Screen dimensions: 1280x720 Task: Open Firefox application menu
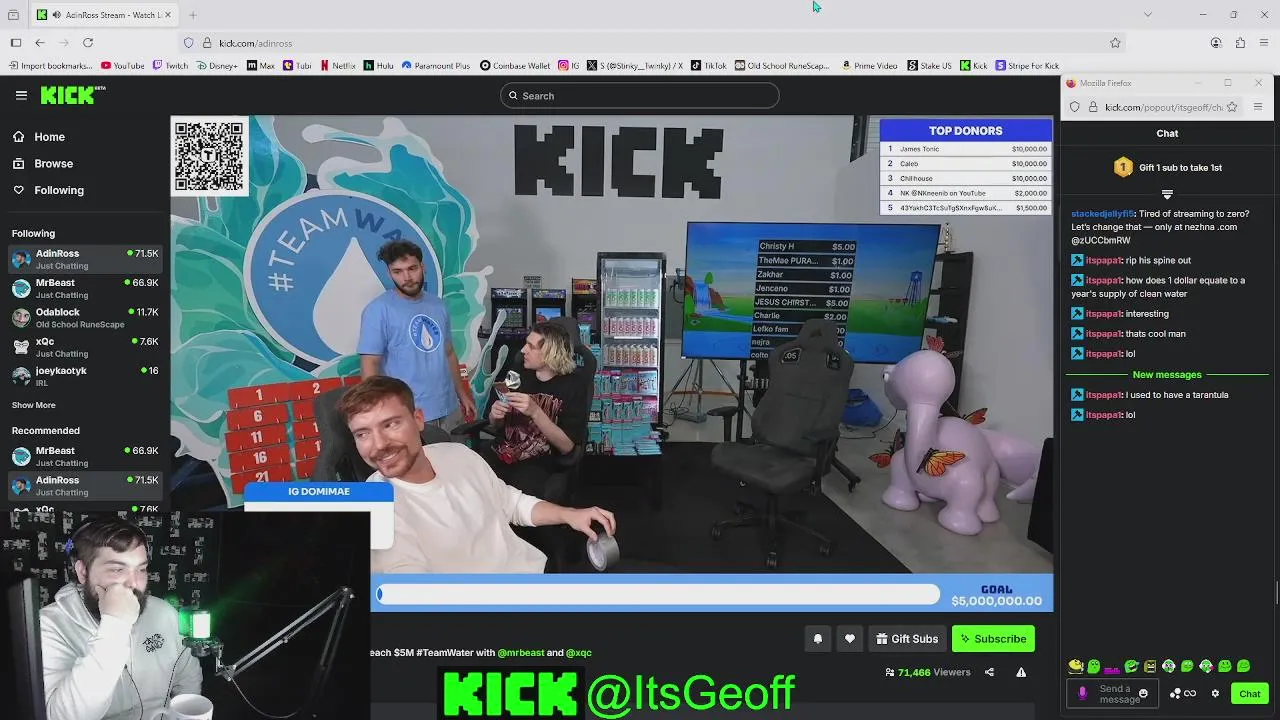1264,43
